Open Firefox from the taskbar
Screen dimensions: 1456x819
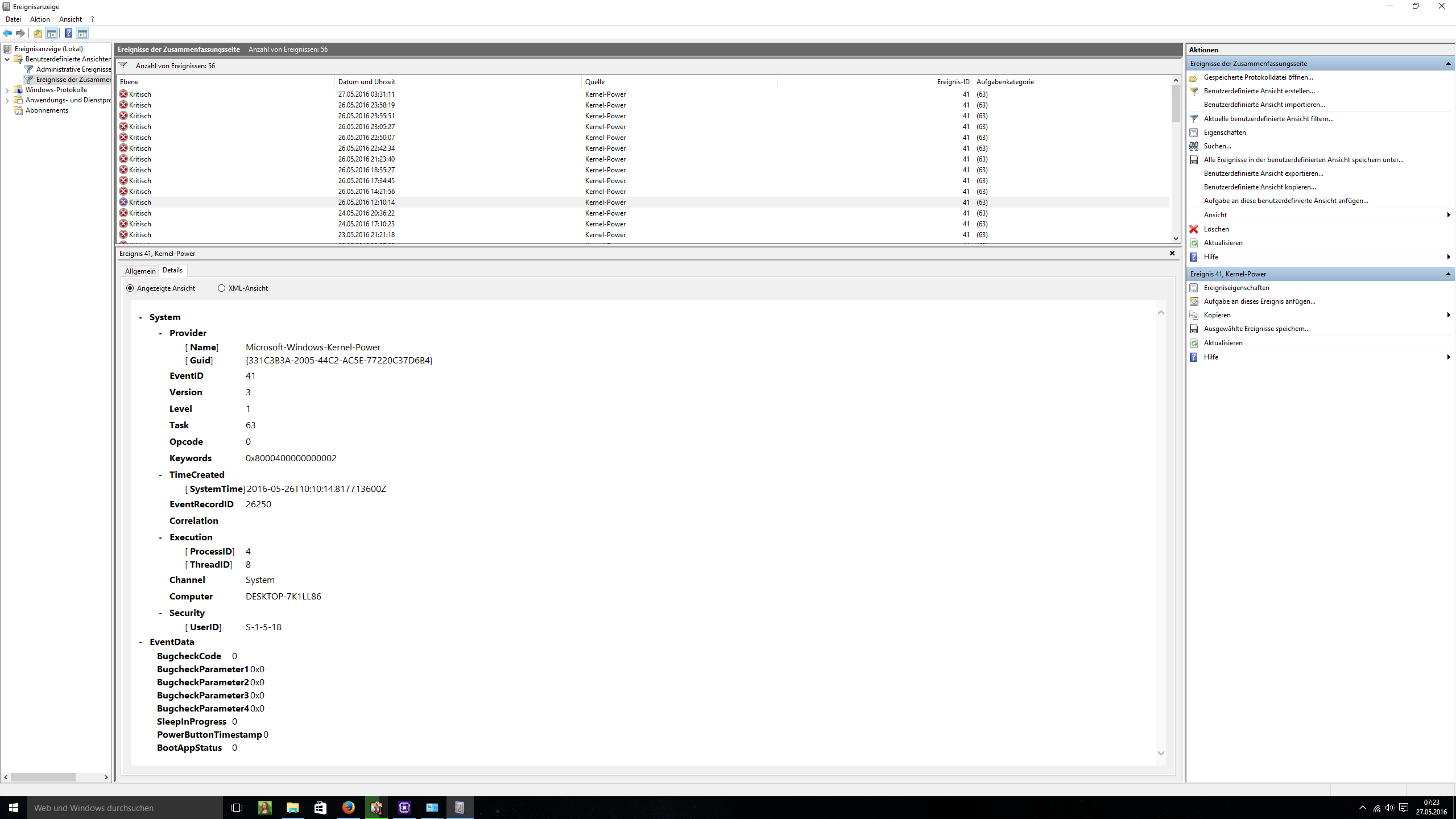(348, 807)
